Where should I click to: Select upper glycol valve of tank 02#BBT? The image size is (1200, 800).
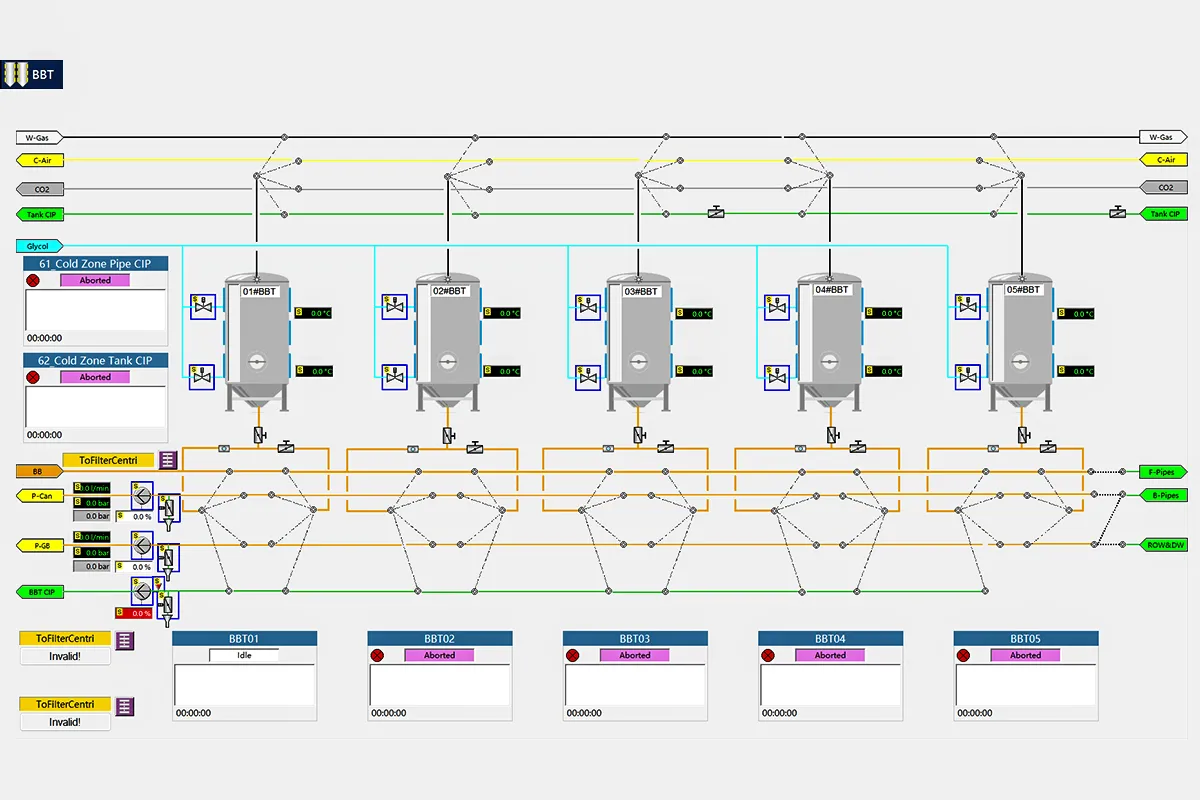(397, 307)
